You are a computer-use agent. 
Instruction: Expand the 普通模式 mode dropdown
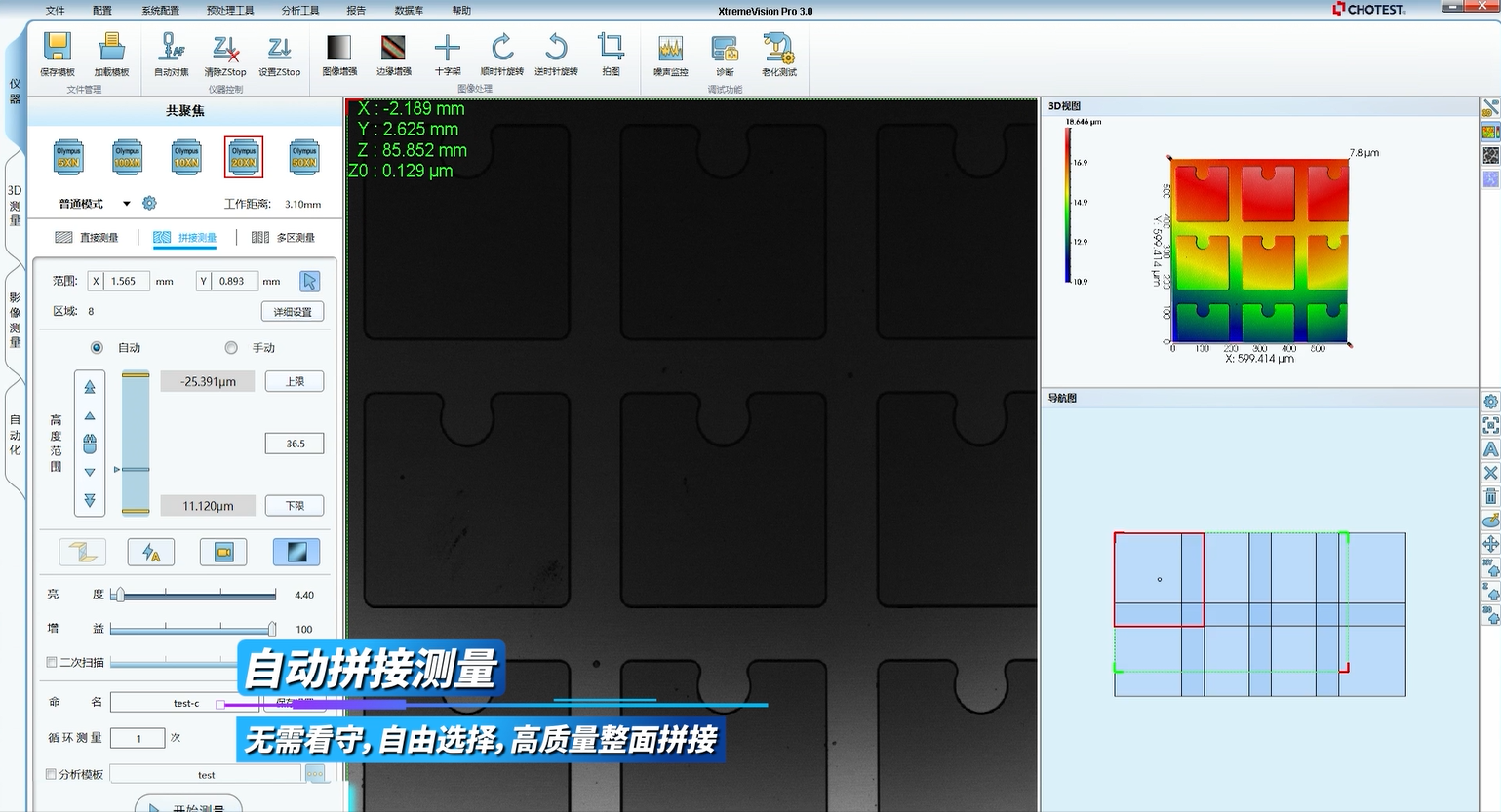coord(127,204)
